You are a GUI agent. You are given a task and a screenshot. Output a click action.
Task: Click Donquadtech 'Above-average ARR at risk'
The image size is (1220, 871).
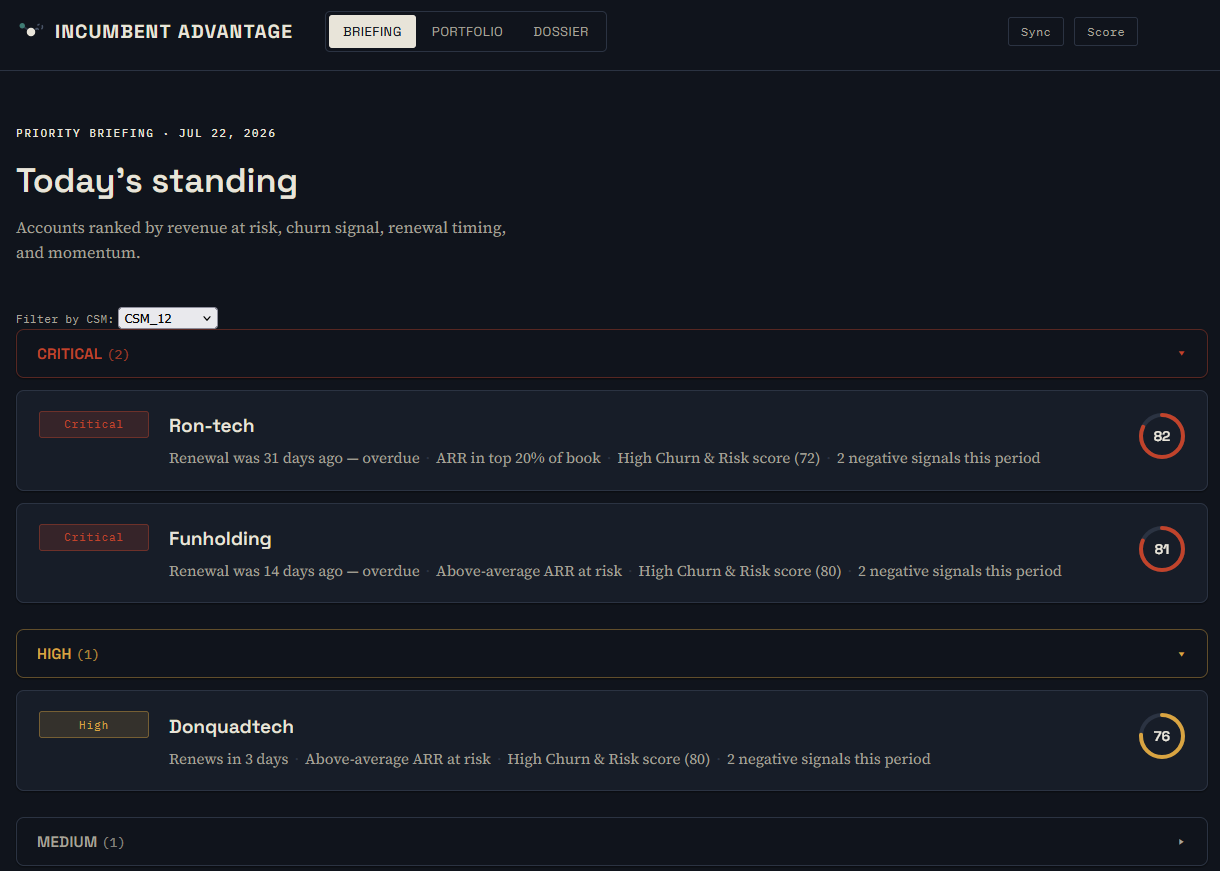point(398,759)
